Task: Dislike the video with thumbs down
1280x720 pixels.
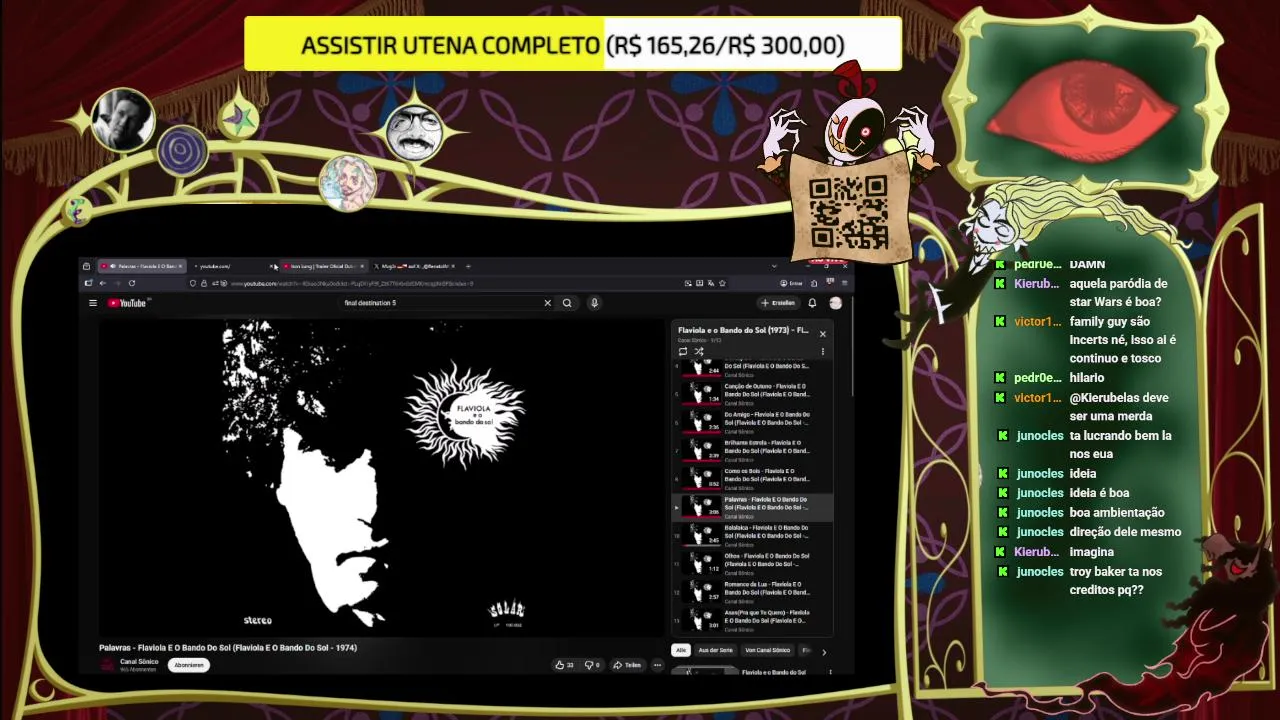Action: (x=592, y=665)
